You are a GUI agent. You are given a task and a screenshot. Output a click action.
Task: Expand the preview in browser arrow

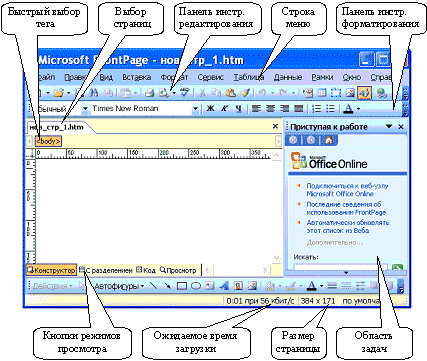click(x=174, y=93)
